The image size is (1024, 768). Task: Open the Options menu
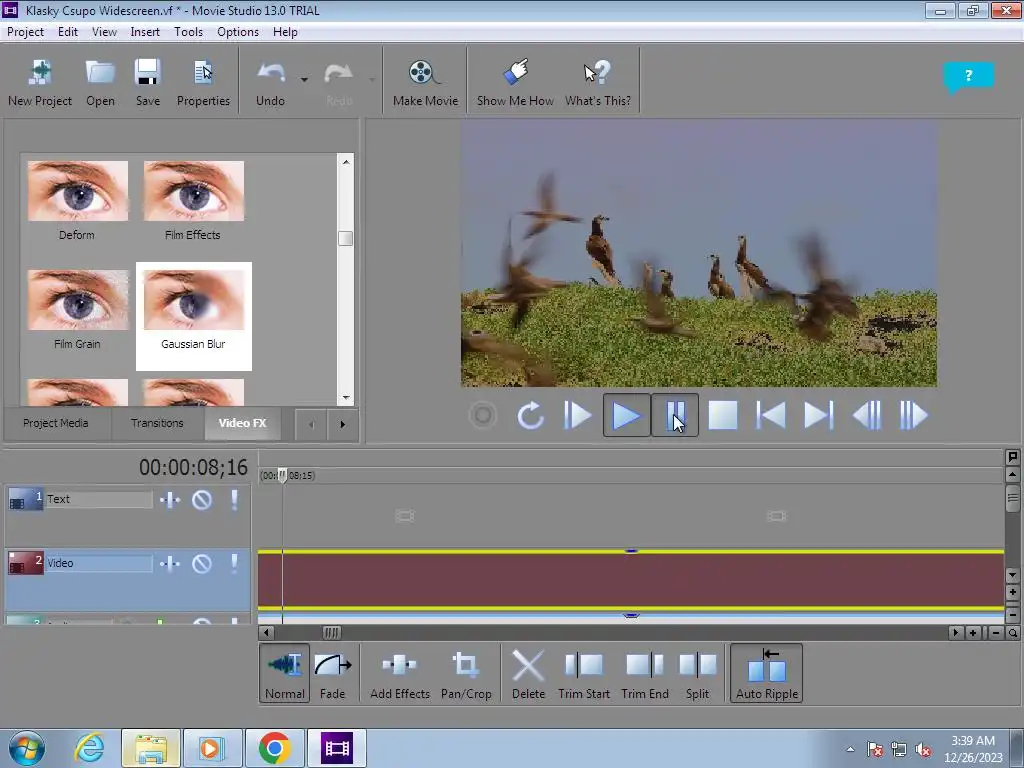pyautogui.click(x=238, y=32)
